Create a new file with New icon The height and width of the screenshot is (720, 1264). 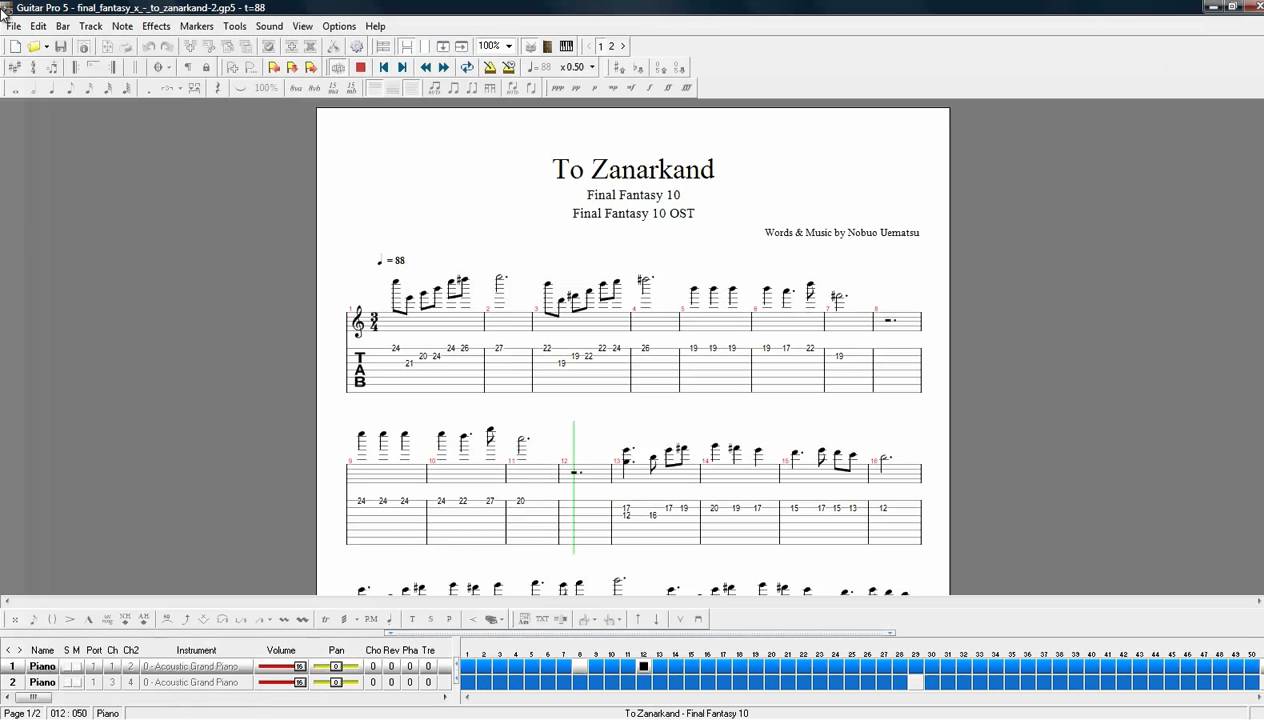(x=15, y=46)
